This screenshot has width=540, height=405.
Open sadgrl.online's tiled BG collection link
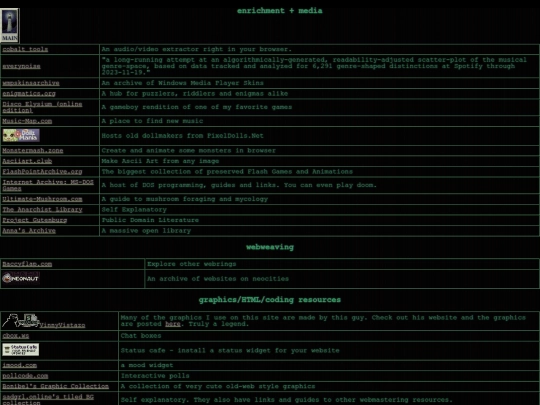[48, 399]
